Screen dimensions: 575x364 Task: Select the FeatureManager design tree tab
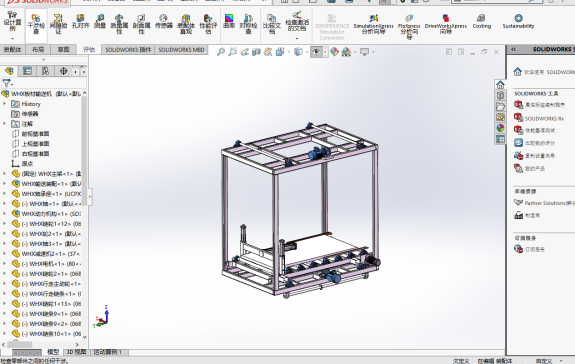pos(9,71)
